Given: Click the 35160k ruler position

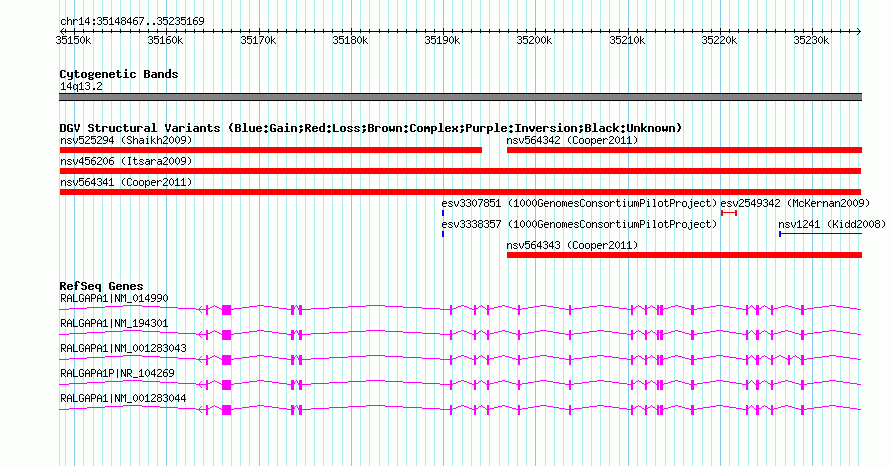Looking at the screenshot, I should pyautogui.click(x=165, y=40).
